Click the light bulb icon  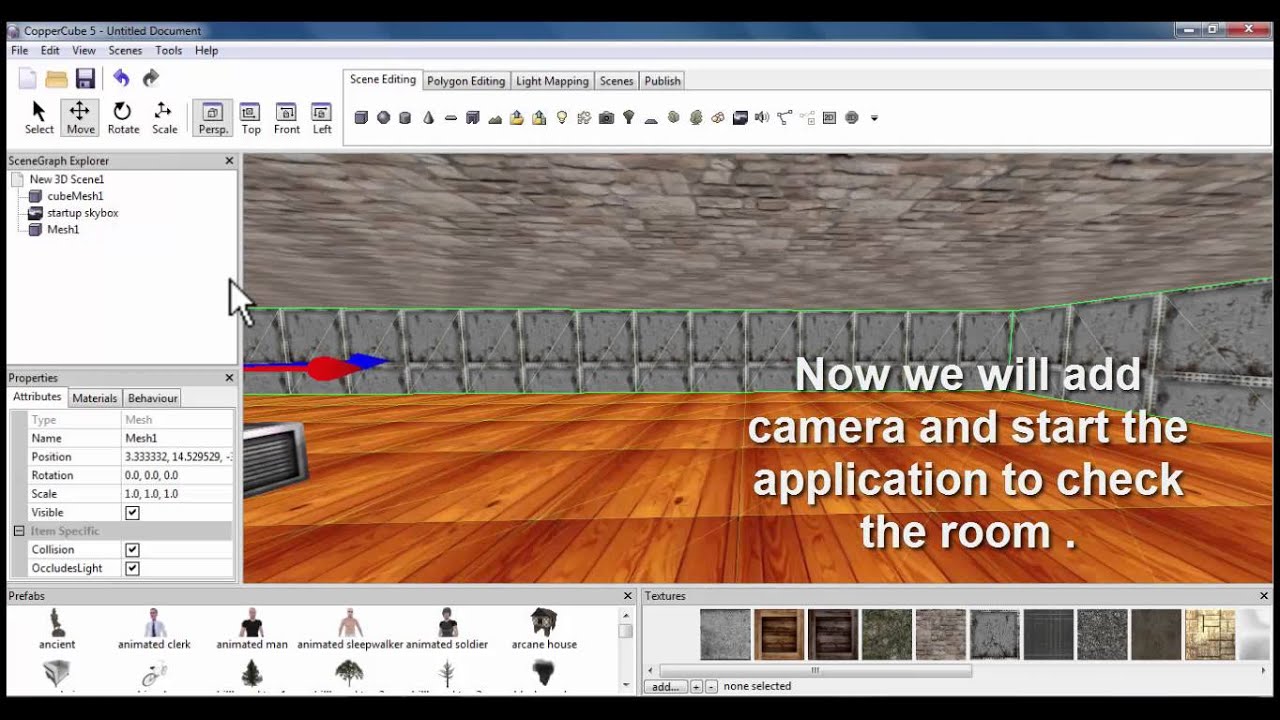click(x=562, y=118)
